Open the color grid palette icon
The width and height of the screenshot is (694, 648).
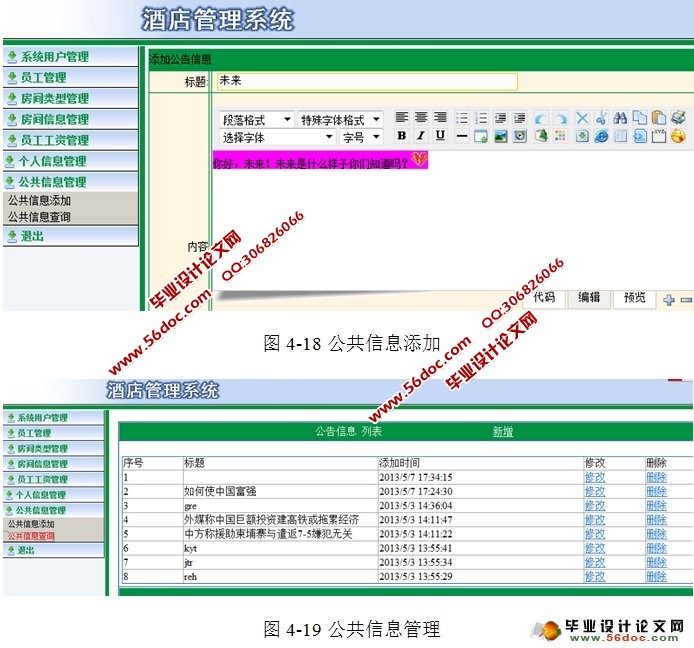[560, 136]
